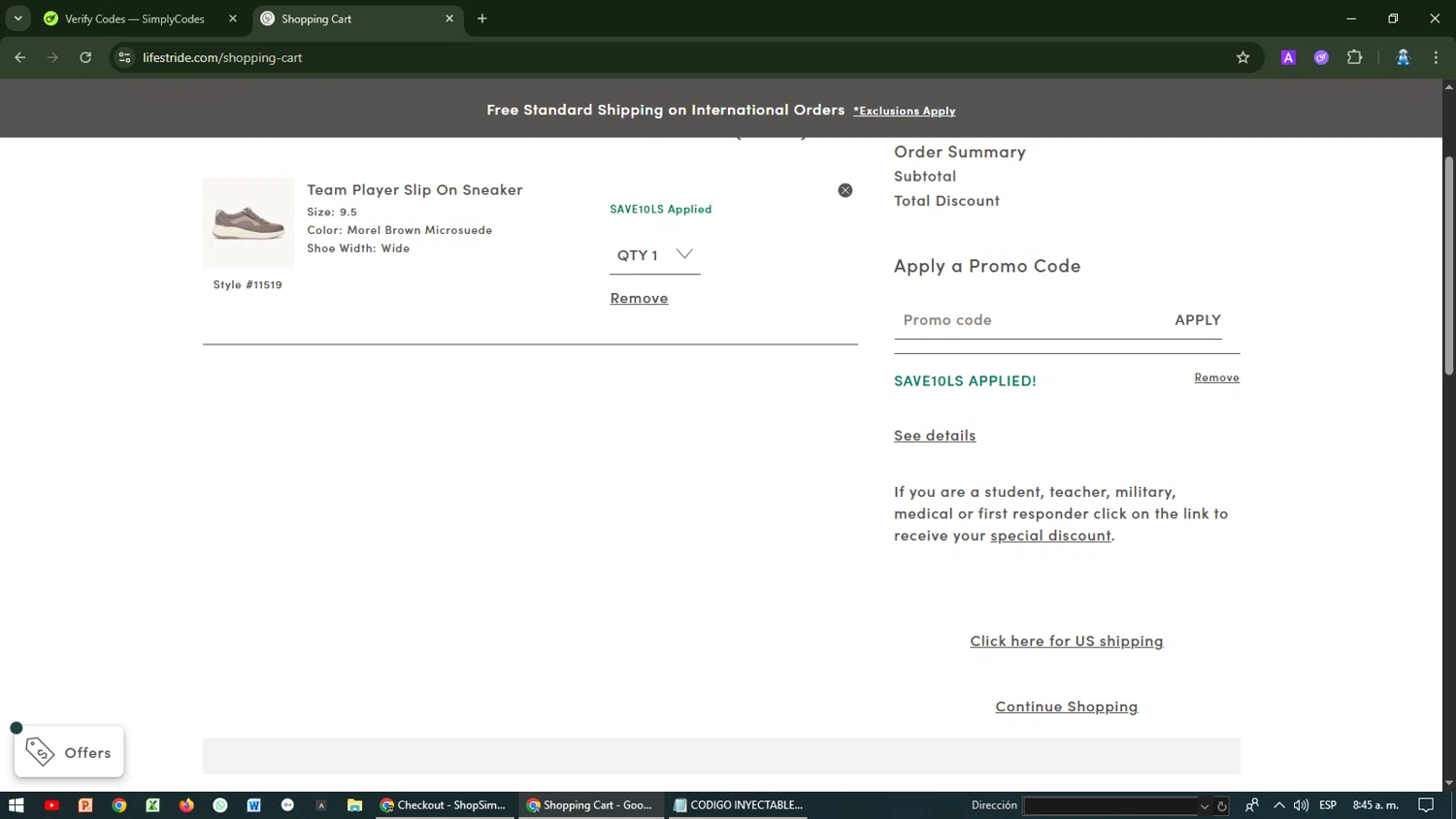The image size is (1456, 819).
Task: Click the ESP language indicator
Action: pyautogui.click(x=1328, y=805)
